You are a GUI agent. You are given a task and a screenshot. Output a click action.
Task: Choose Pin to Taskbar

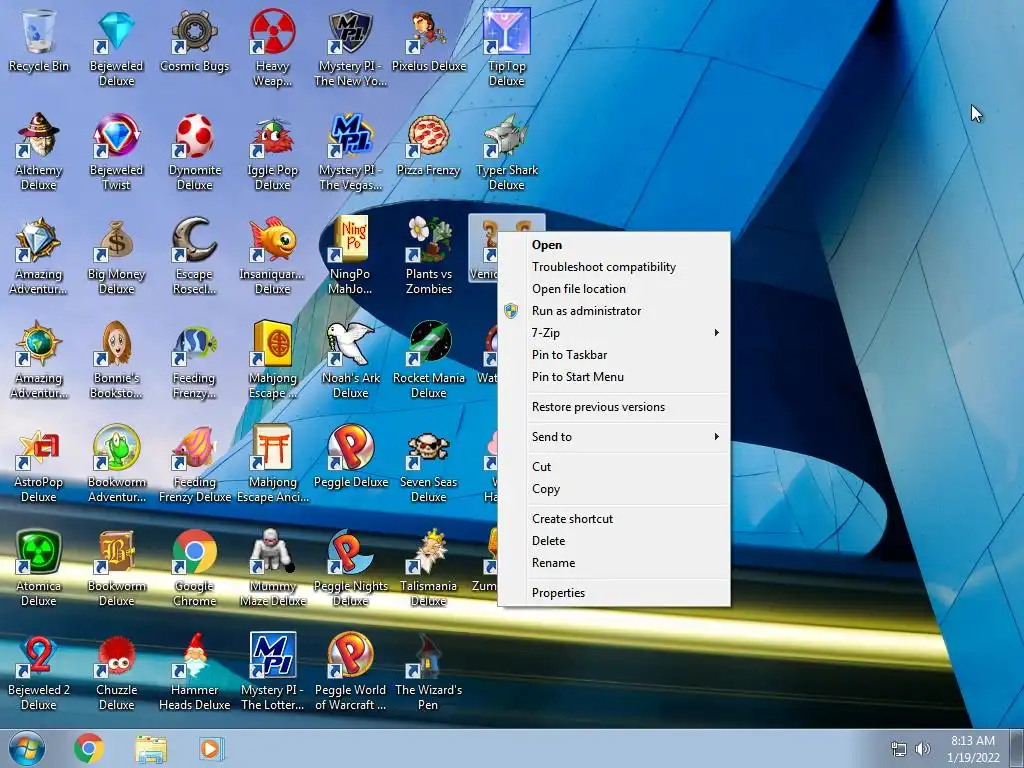click(614, 355)
